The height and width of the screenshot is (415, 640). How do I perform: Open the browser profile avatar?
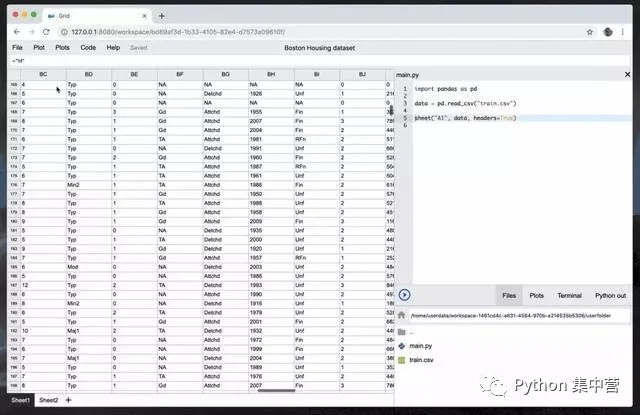click(x=608, y=32)
